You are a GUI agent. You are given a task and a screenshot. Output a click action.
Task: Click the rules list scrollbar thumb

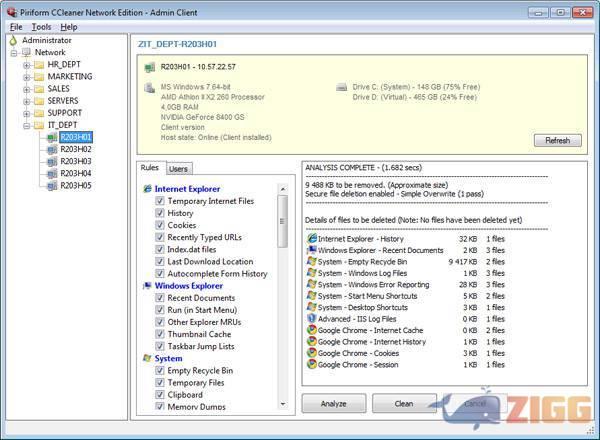pyautogui.click(x=283, y=221)
